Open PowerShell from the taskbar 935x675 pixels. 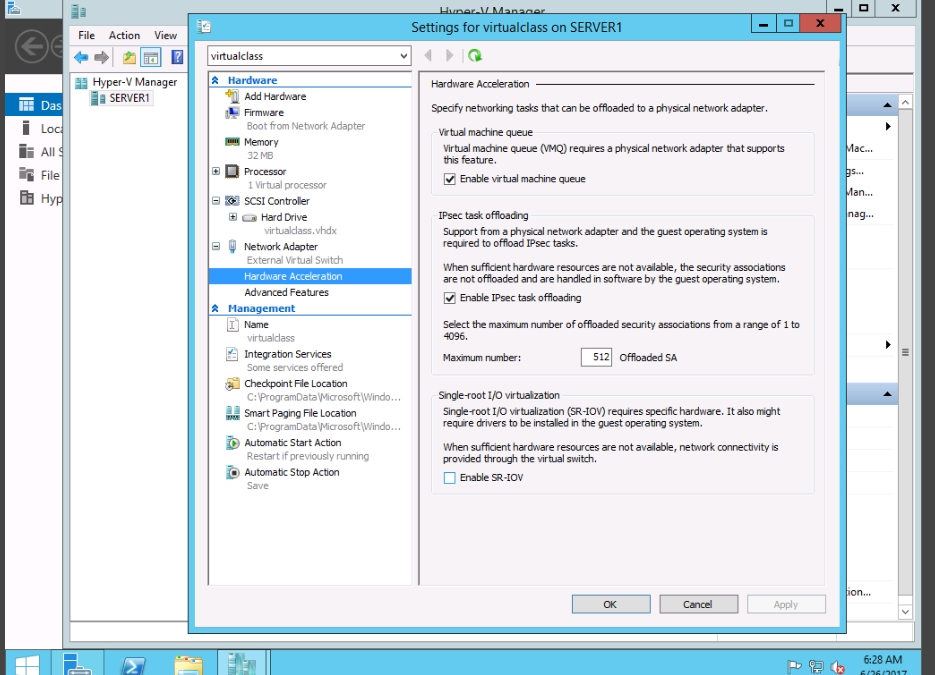[132, 664]
